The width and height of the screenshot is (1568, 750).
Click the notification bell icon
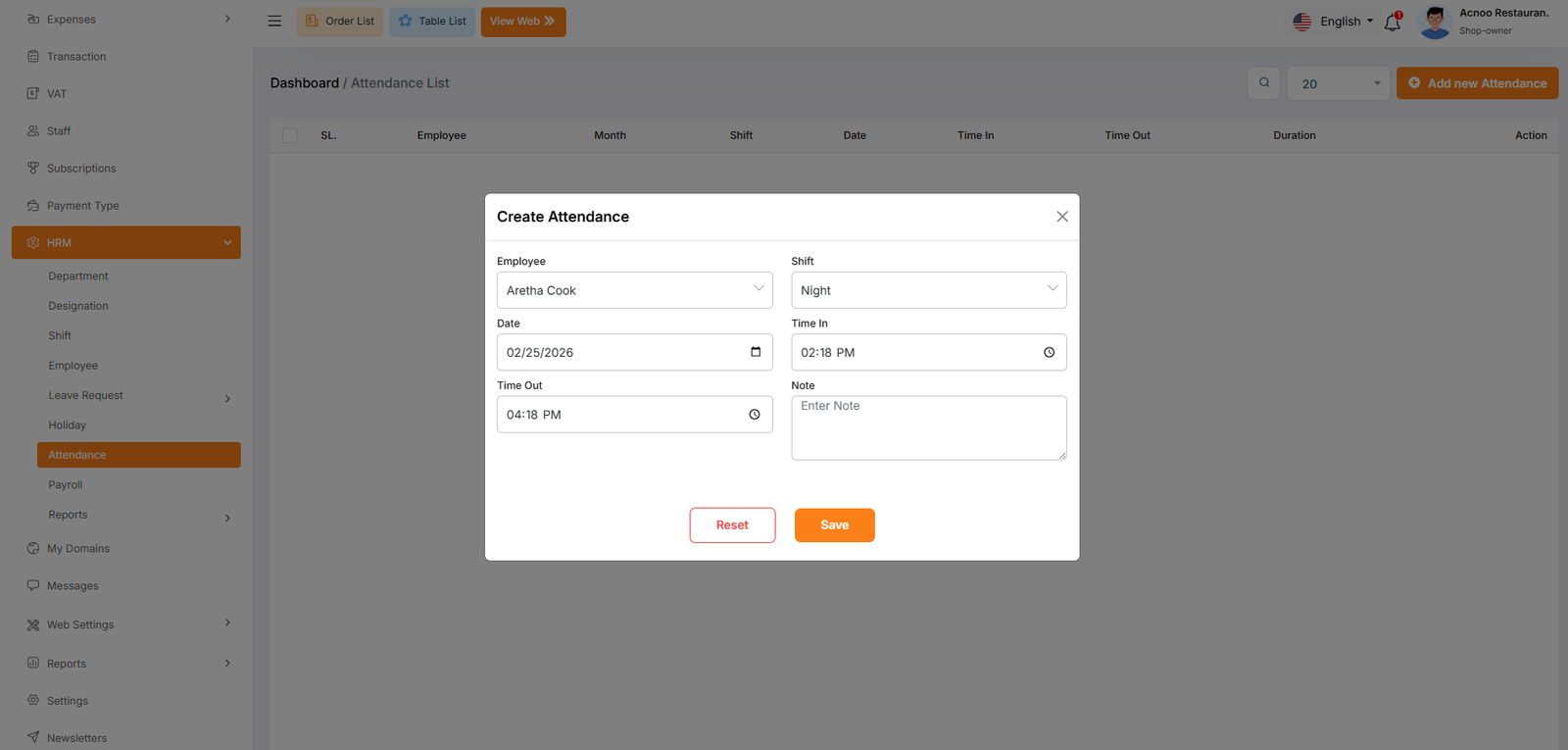(x=1392, y=22)
